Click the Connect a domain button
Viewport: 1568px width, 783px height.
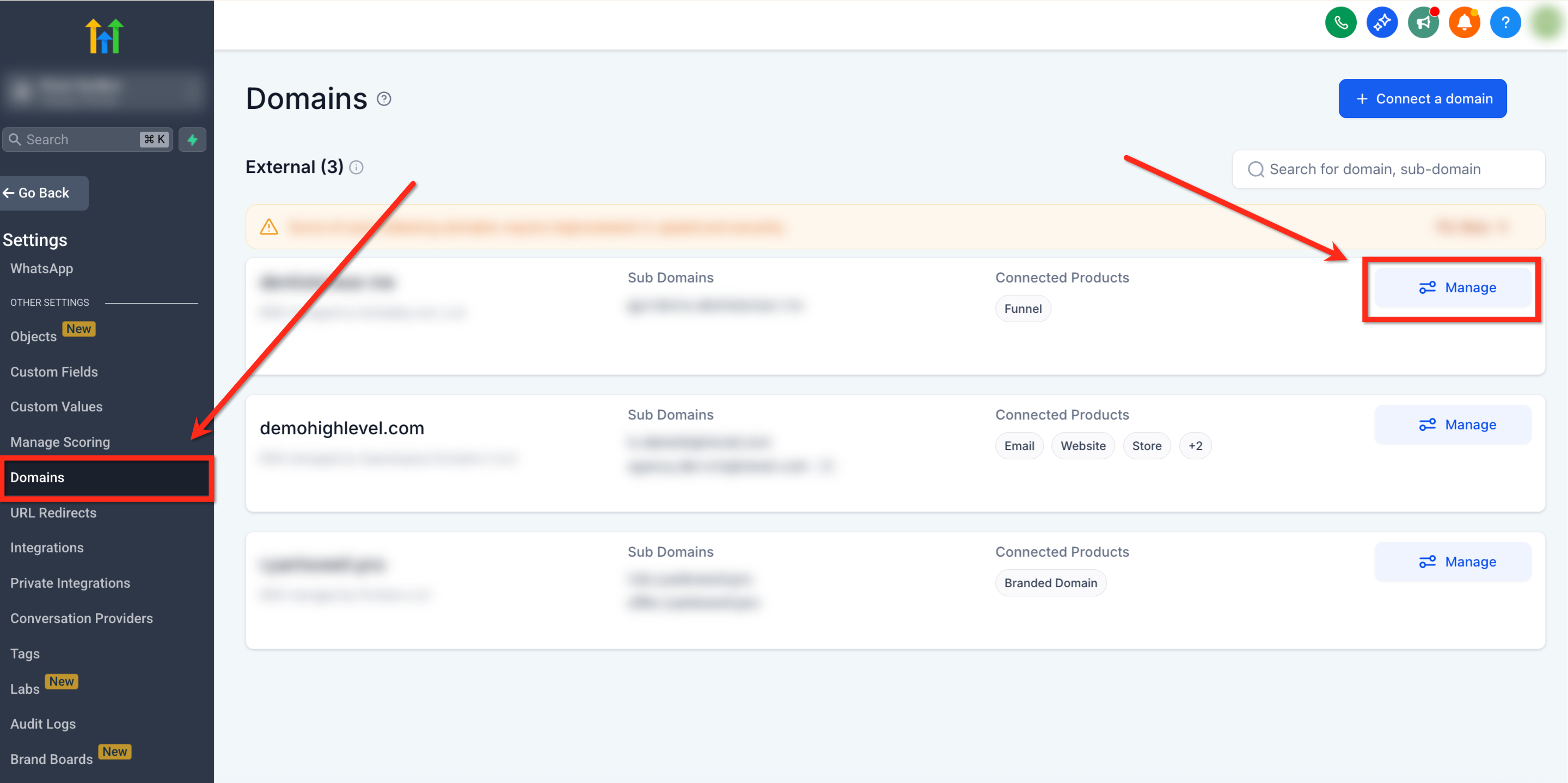click(1423, 98)
